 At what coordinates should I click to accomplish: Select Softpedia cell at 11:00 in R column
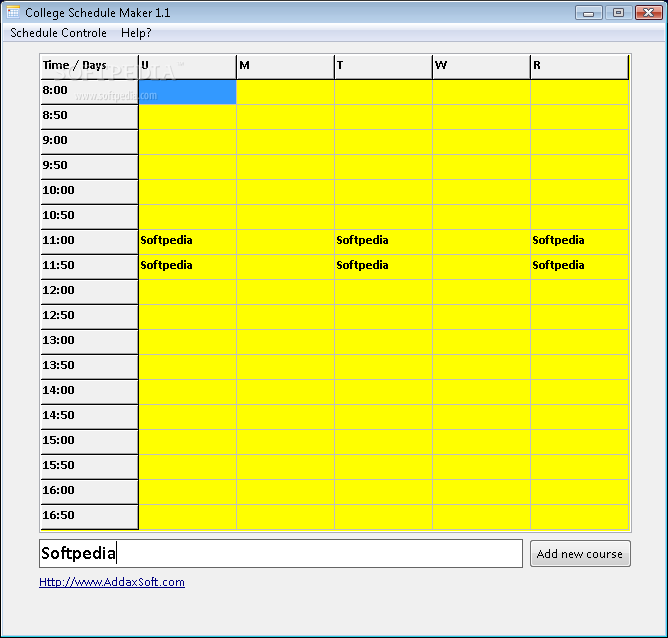tap(579, 242)
